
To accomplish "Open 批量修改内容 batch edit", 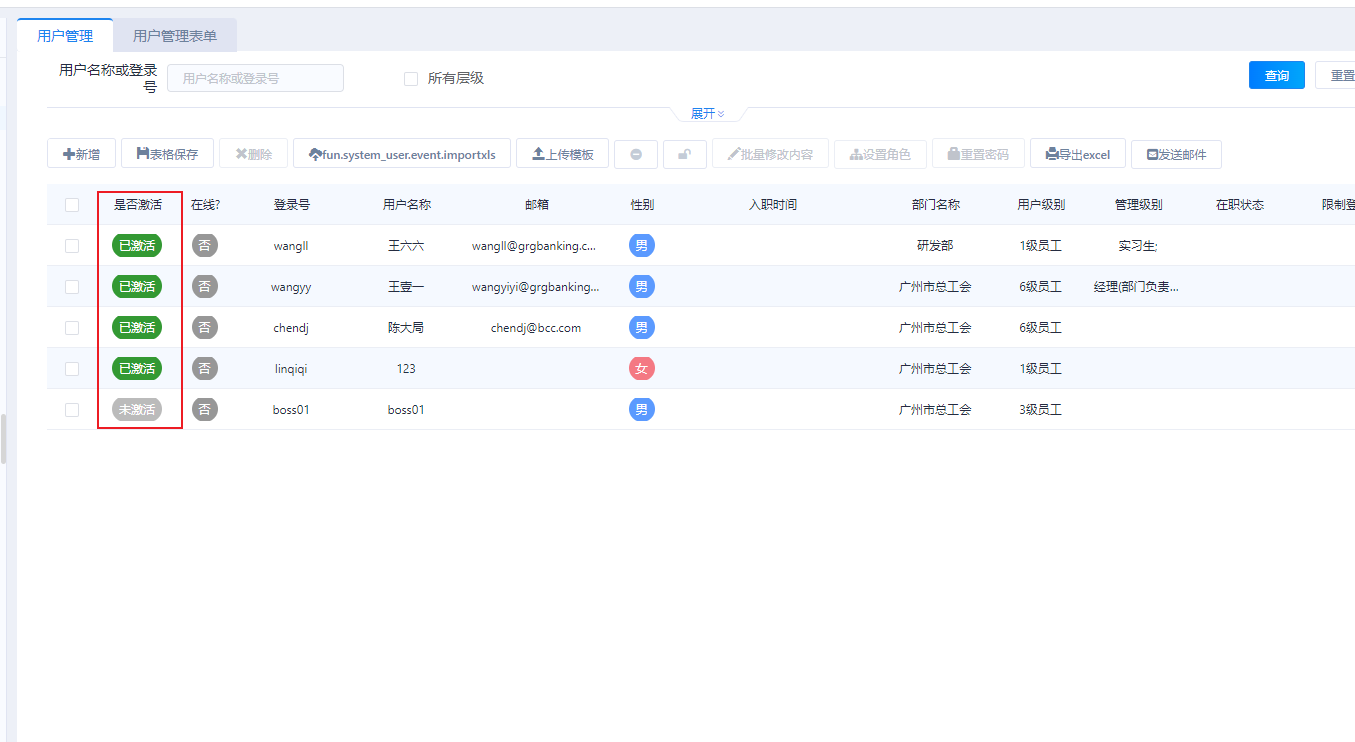I will click(770, 154).
